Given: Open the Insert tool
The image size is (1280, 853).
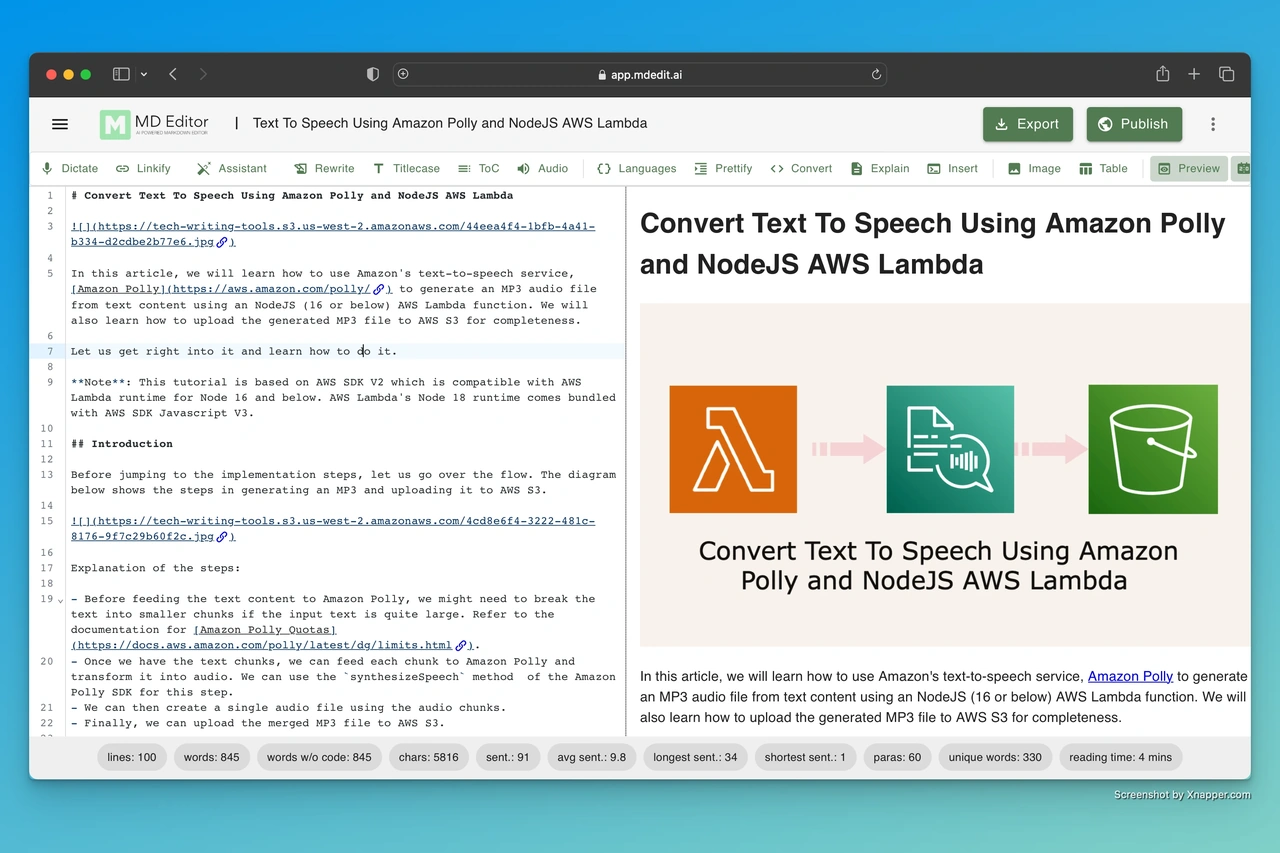Looking at the screenshot, I should tap(952, 168).
